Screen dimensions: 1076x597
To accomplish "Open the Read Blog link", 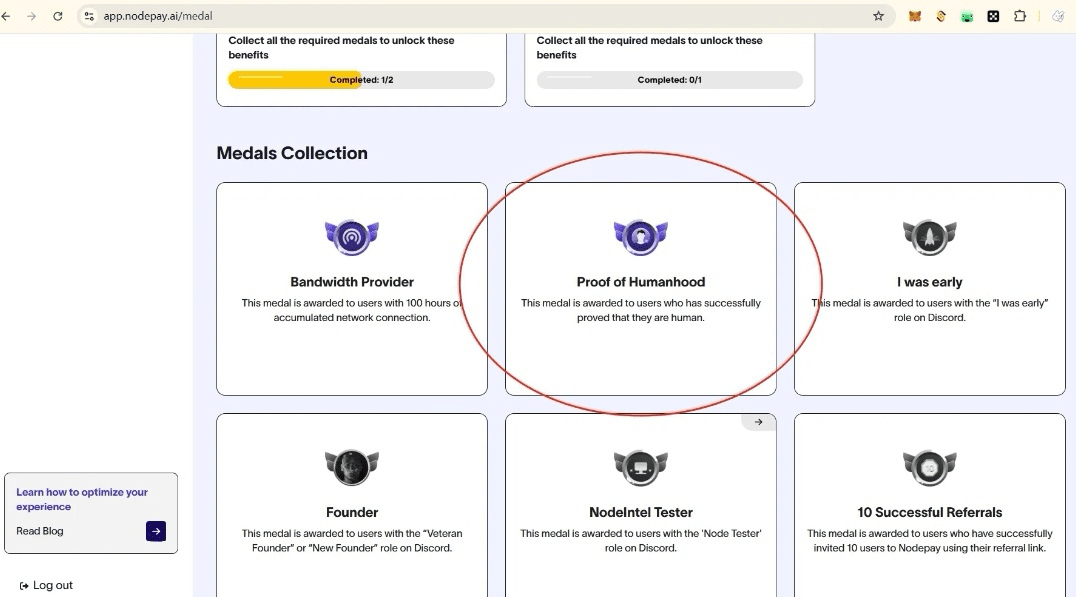I will click(40, 531).
